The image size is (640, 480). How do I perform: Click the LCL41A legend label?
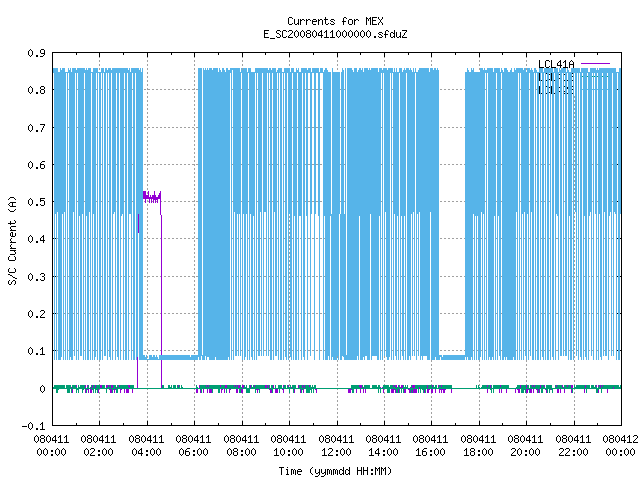point(556,64)
